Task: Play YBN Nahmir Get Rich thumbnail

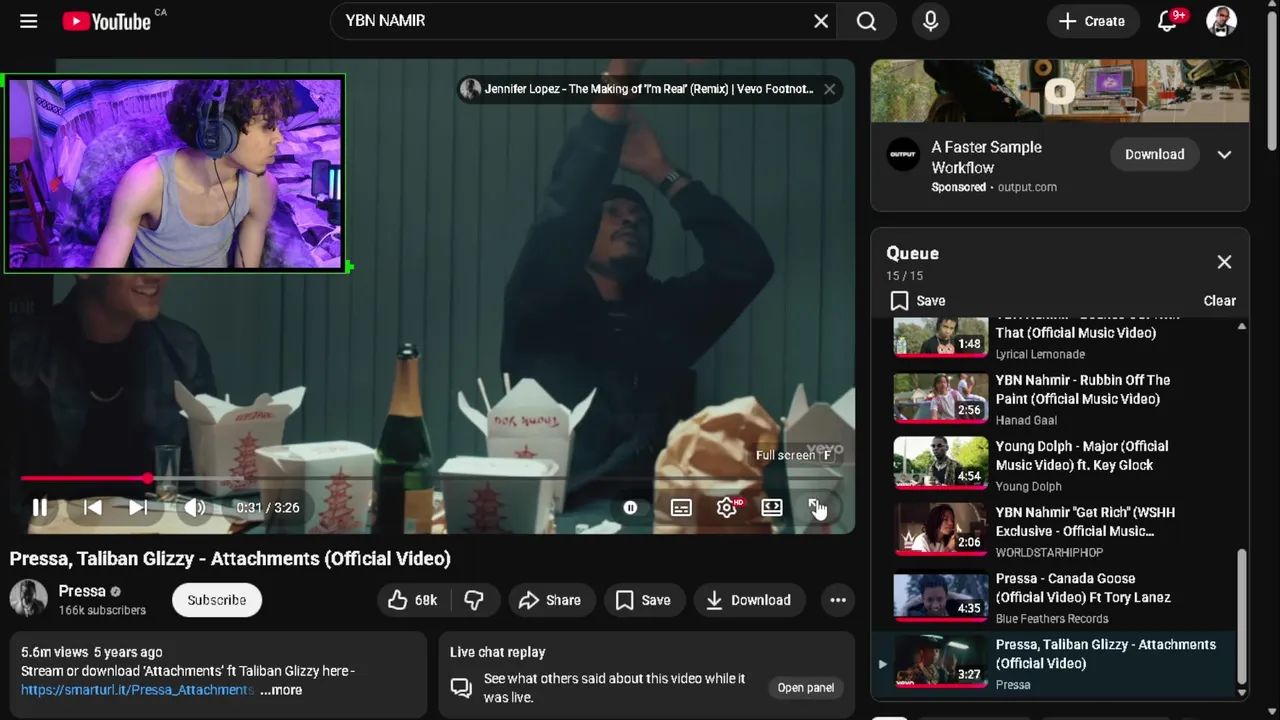Action: click(940, 530)
